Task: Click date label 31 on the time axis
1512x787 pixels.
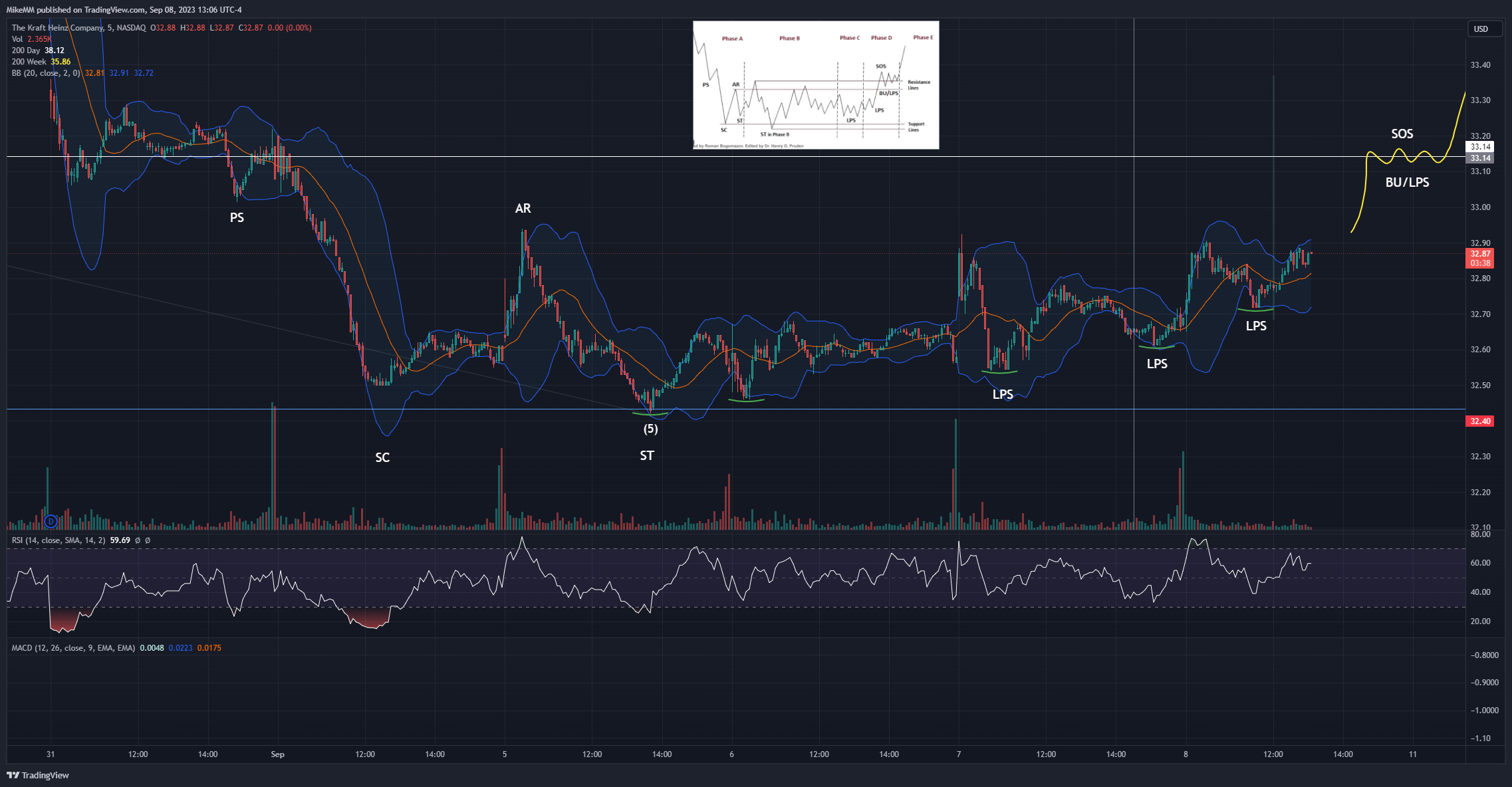Action: [x=51, y=754]
